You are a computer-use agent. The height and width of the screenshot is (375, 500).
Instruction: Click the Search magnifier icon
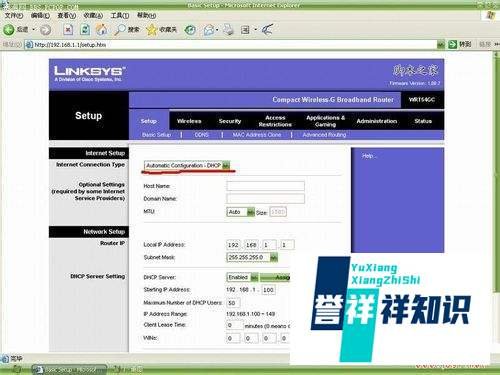(x=119, y=30)
